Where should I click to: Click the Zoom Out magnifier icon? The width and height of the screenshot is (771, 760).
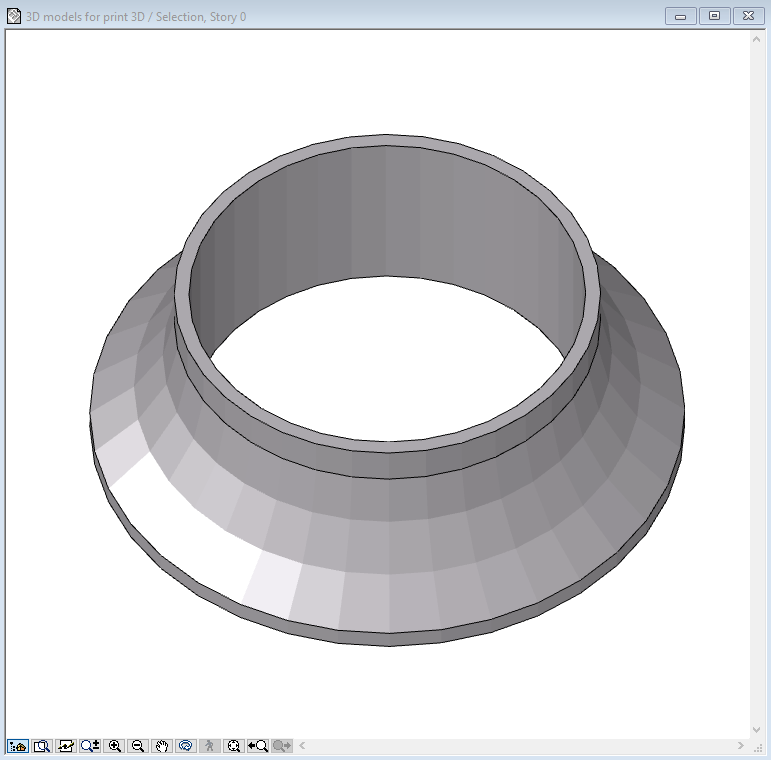[138, 746]
